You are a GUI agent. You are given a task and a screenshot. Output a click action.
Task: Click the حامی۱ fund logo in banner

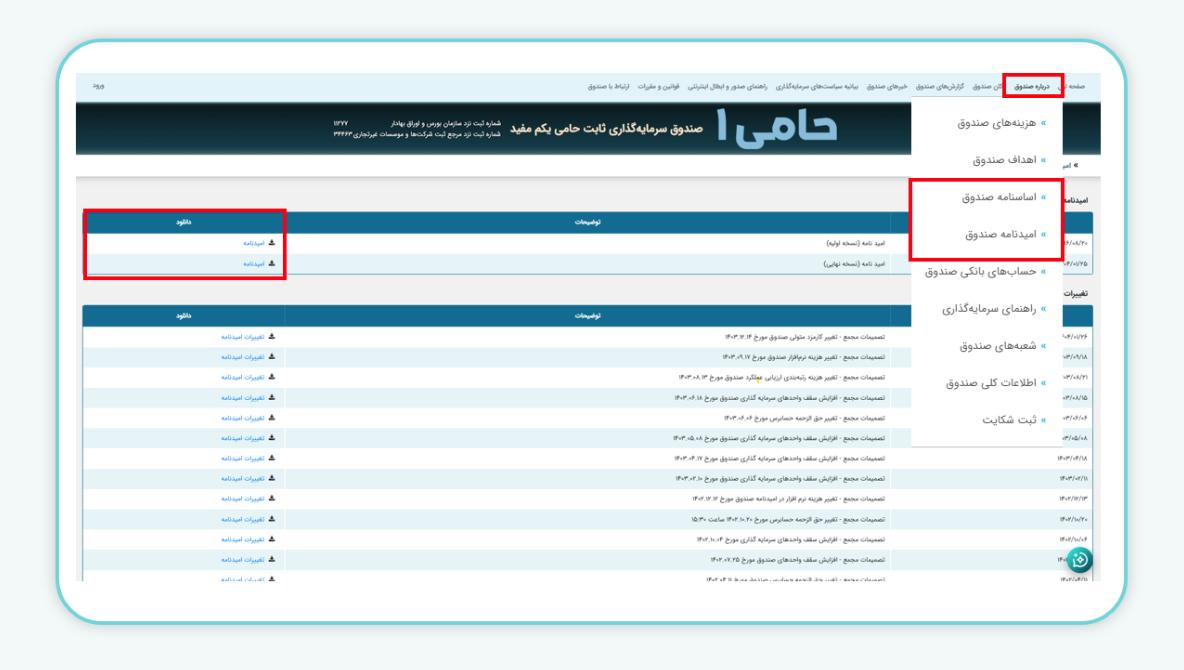coord(777,129)
